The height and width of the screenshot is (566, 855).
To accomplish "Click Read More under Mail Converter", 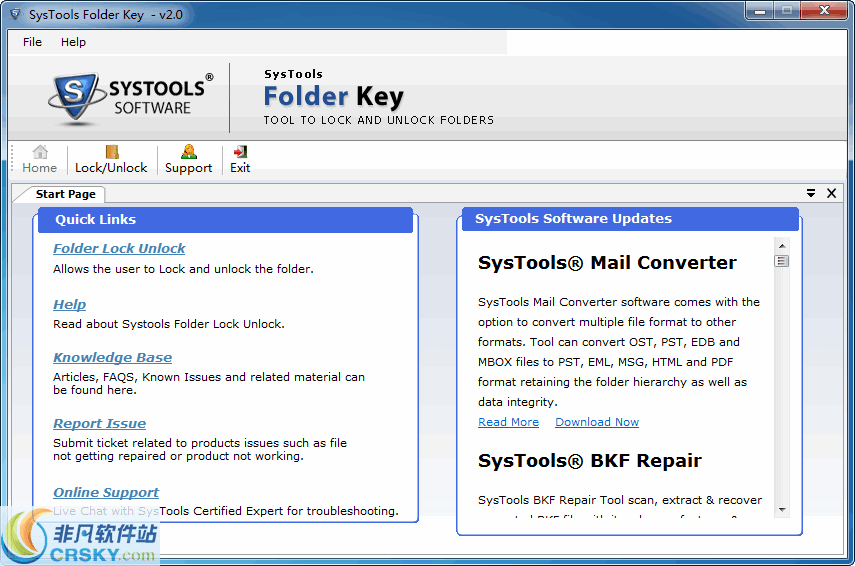I will tap(508, 422).
